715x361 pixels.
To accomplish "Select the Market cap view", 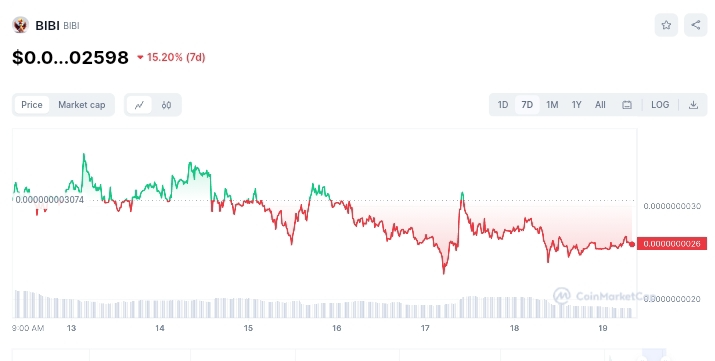I will pyautogui.click(x=82, y=105).
